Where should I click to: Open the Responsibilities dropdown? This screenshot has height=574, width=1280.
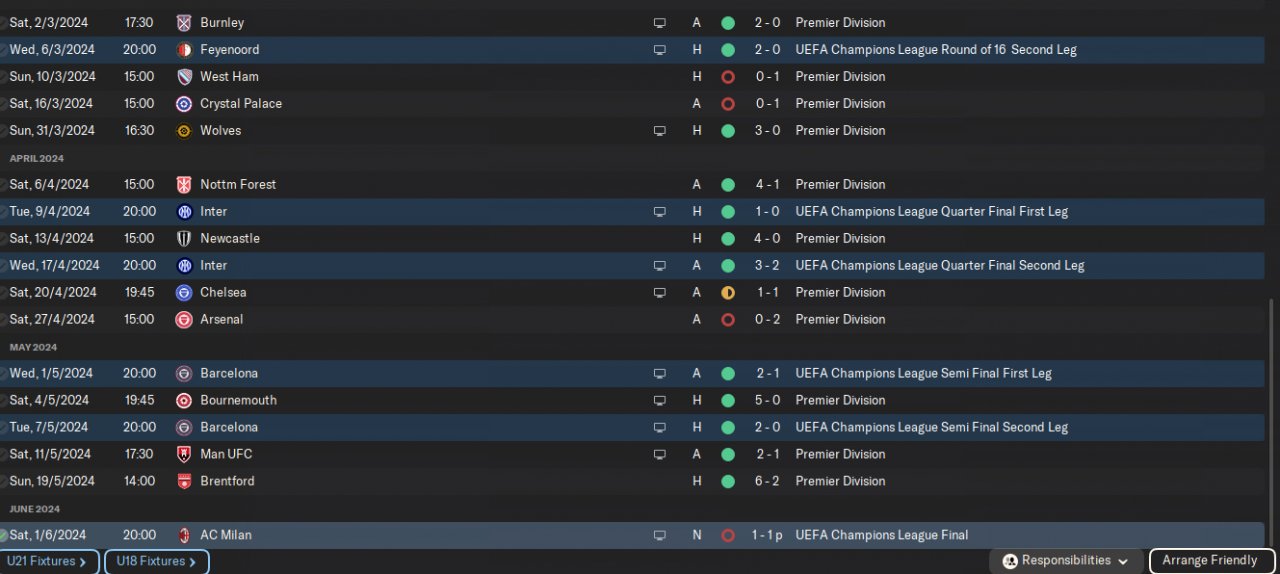click(x=1066, y=561)
